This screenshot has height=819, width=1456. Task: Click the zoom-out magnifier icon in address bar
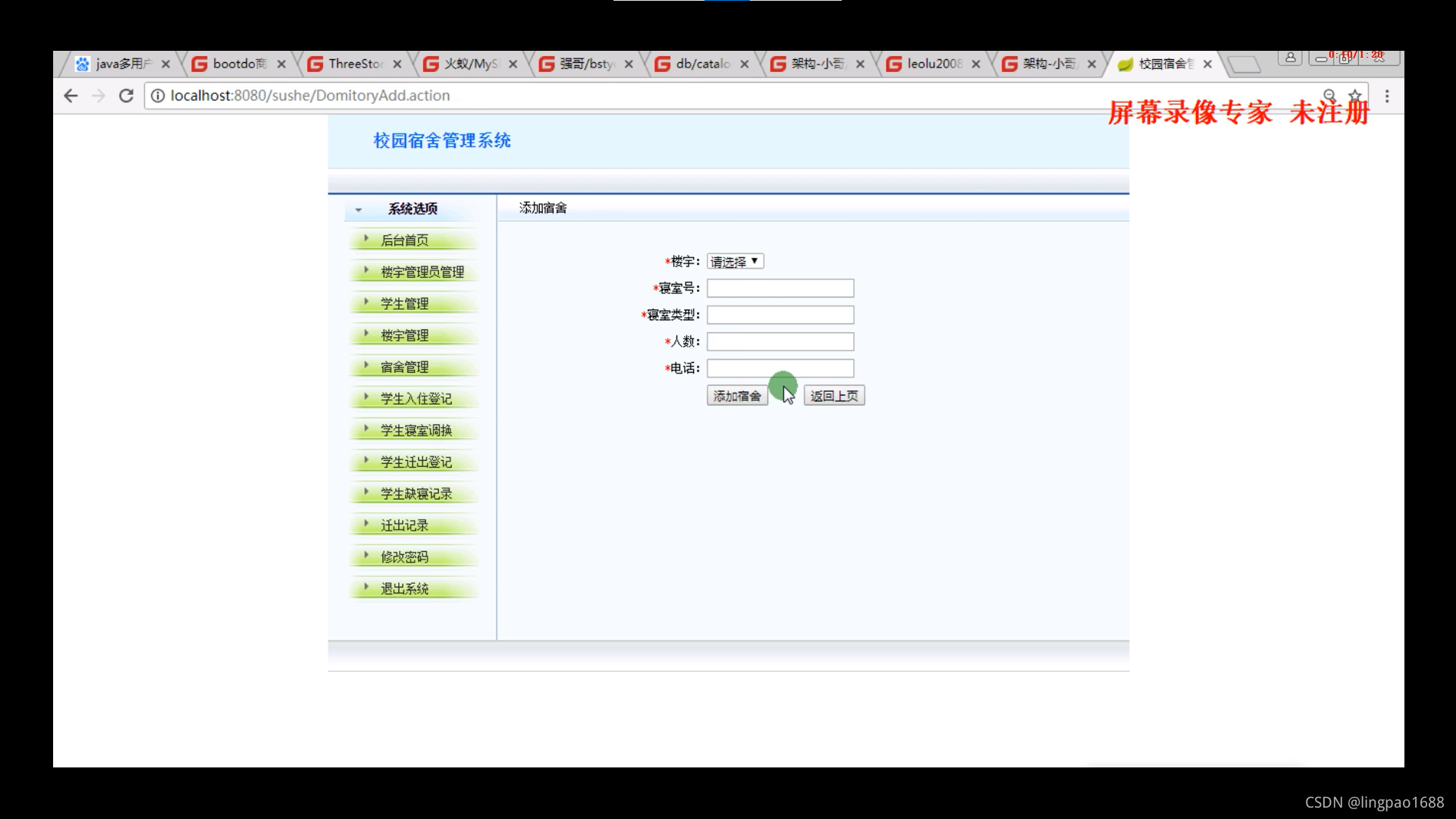[1330, 96]
